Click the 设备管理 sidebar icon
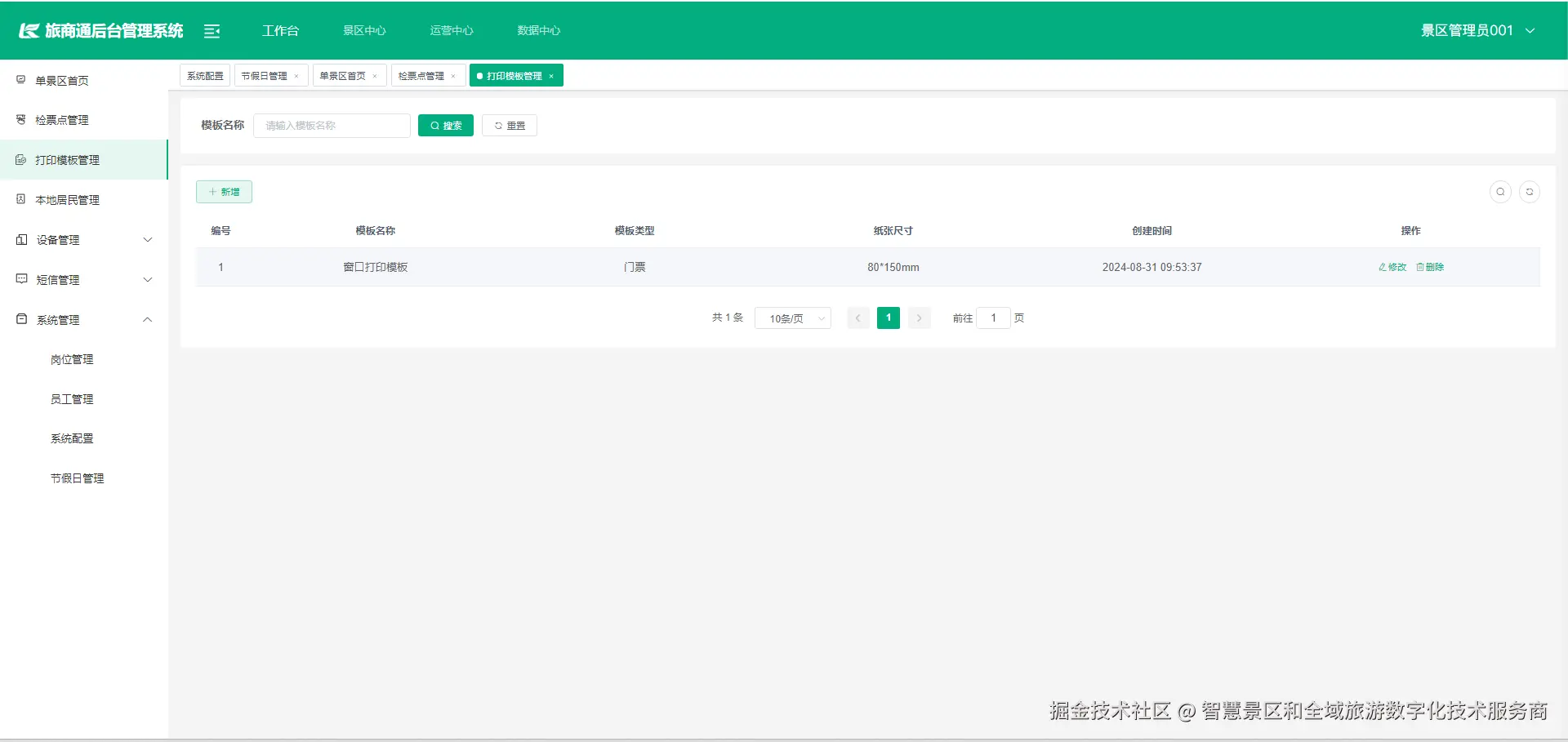The image size is (1568, 742). pos(22,239)
